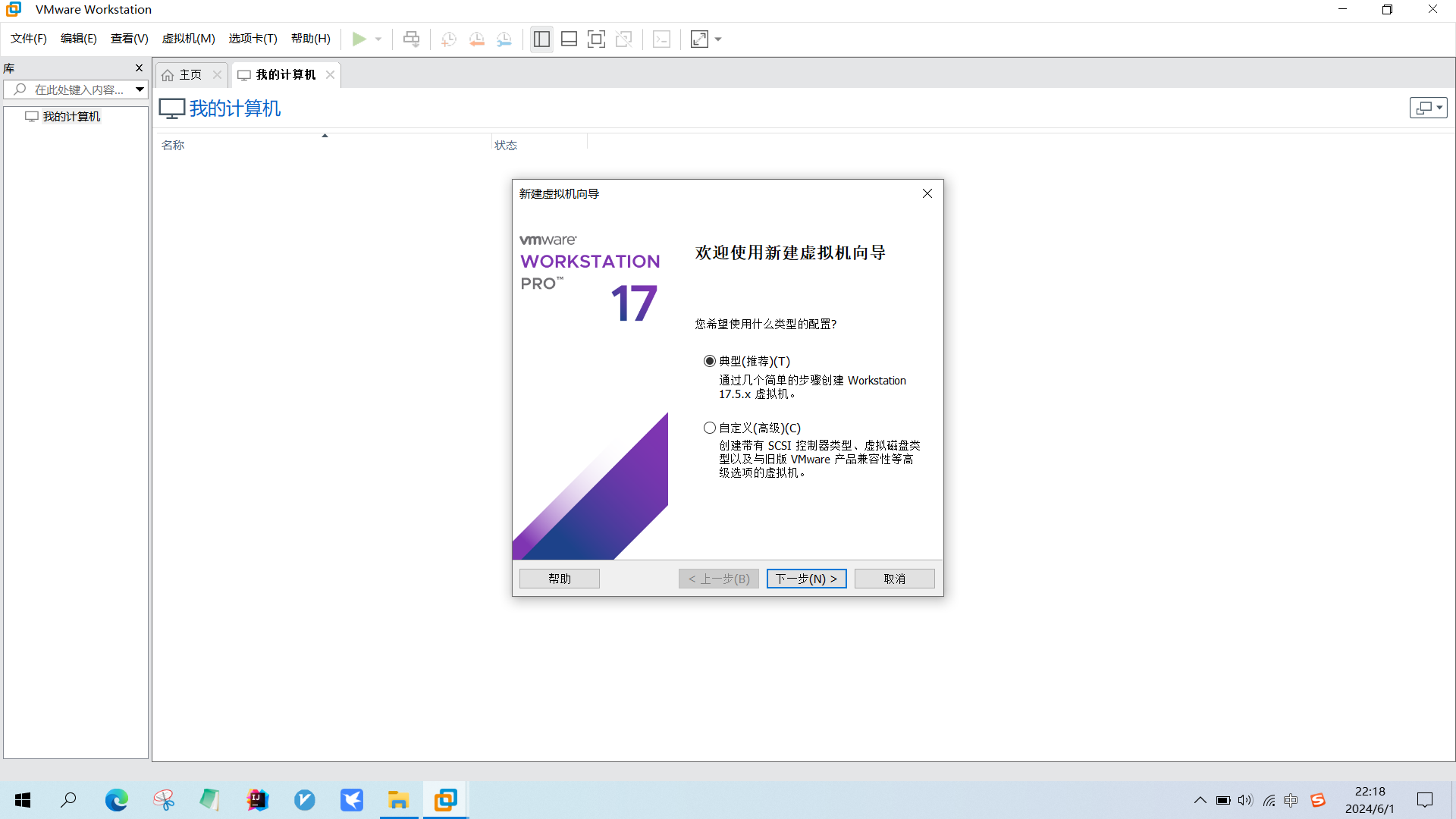This screenshot has height=819, width=1456.
Task: Enter full screen mode icon
Action: (x=596, y=39)
